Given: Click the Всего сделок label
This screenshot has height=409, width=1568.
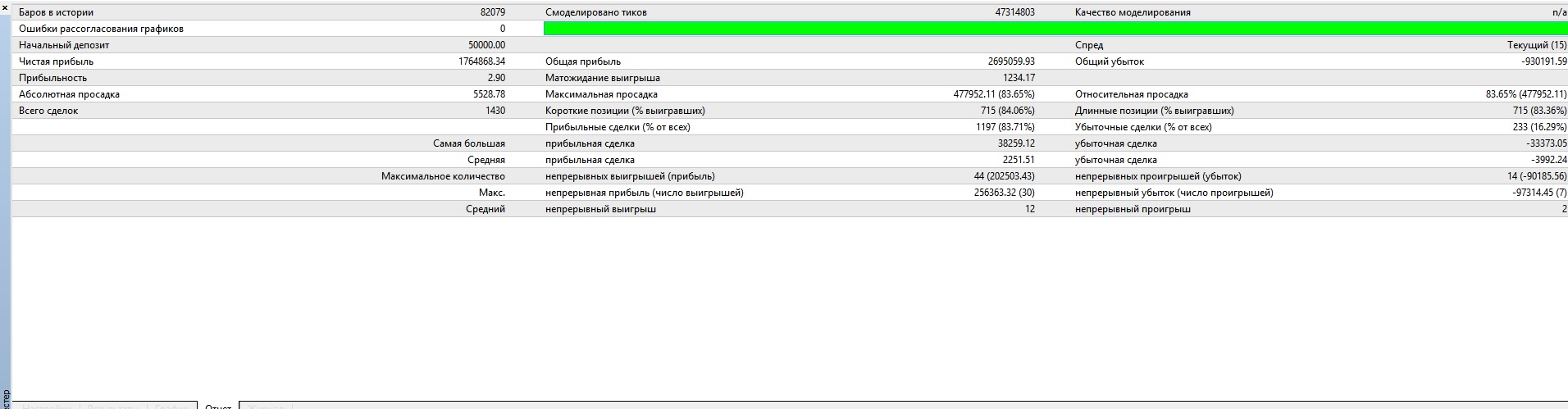Looking at the screenshot, I should point(48,111).
